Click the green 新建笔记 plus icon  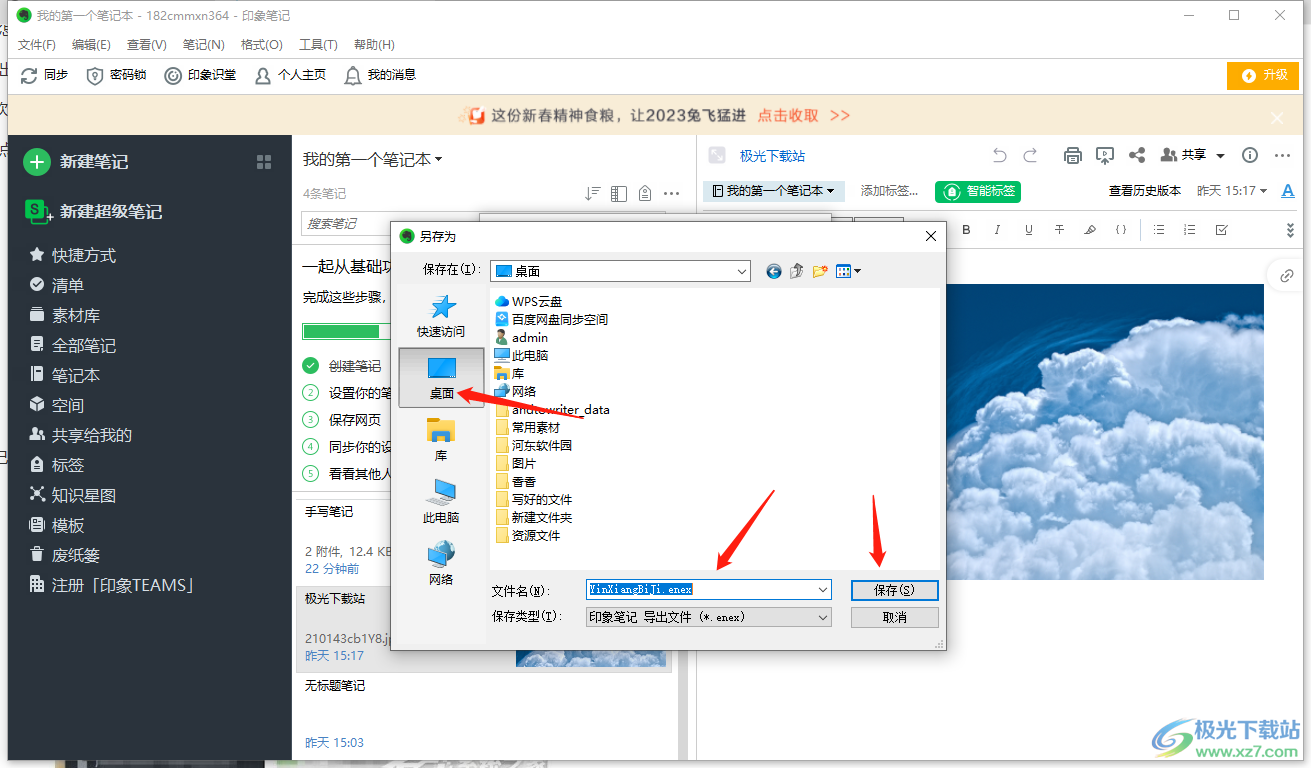[x=37, y=162]
